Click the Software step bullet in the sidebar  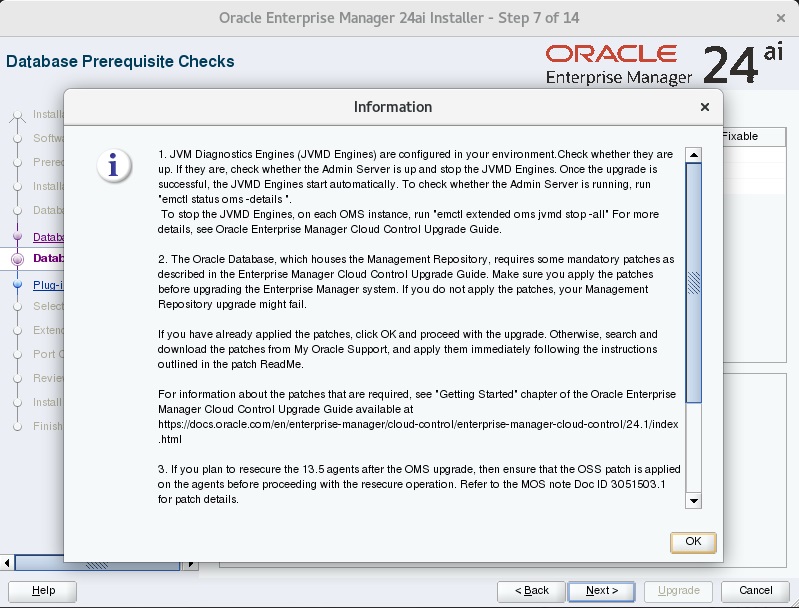click(x=17, y=138)
